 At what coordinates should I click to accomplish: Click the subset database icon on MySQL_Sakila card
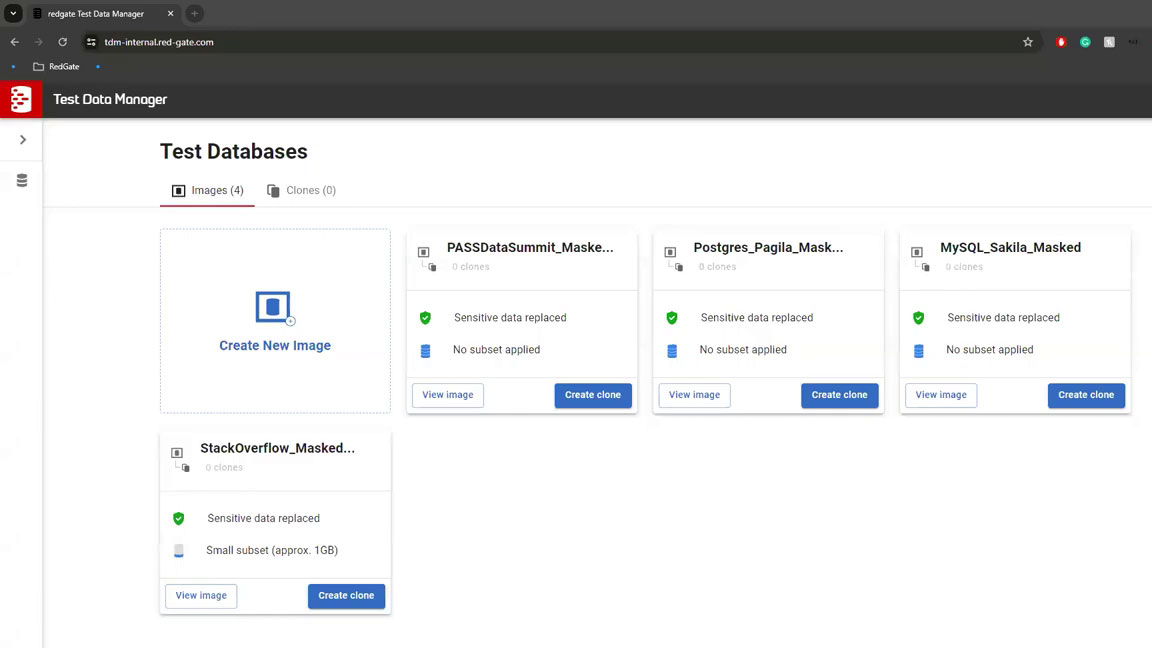click(x=918, y=350)
